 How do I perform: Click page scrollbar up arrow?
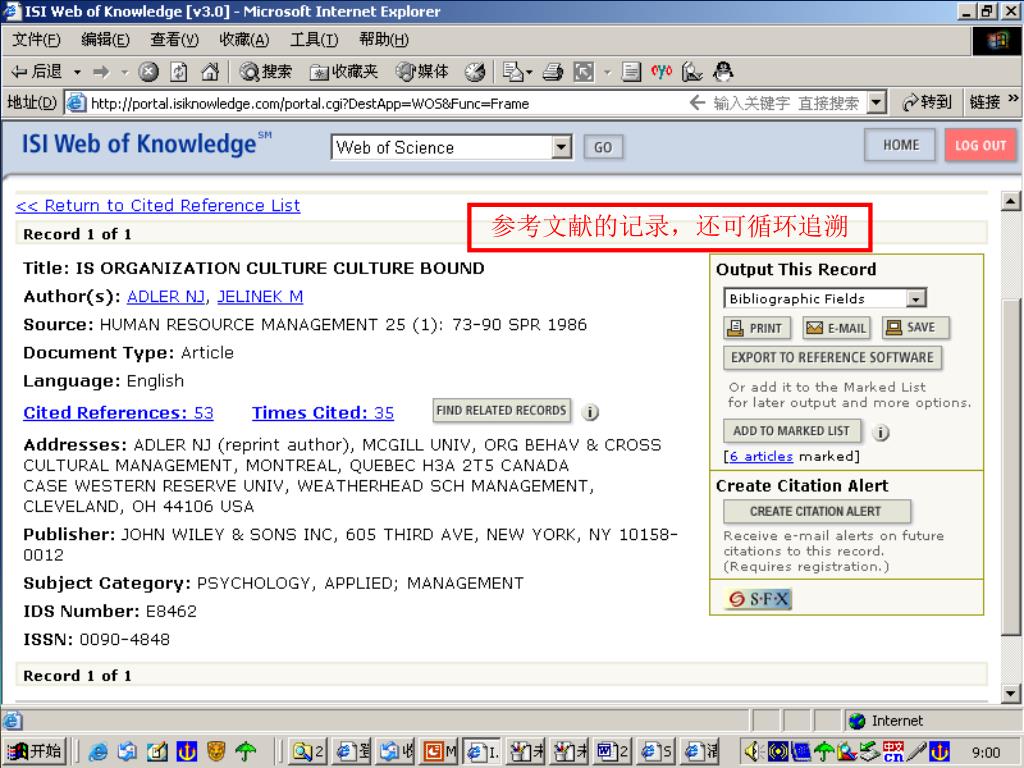pyautogui.click(x=1010, y=202)
